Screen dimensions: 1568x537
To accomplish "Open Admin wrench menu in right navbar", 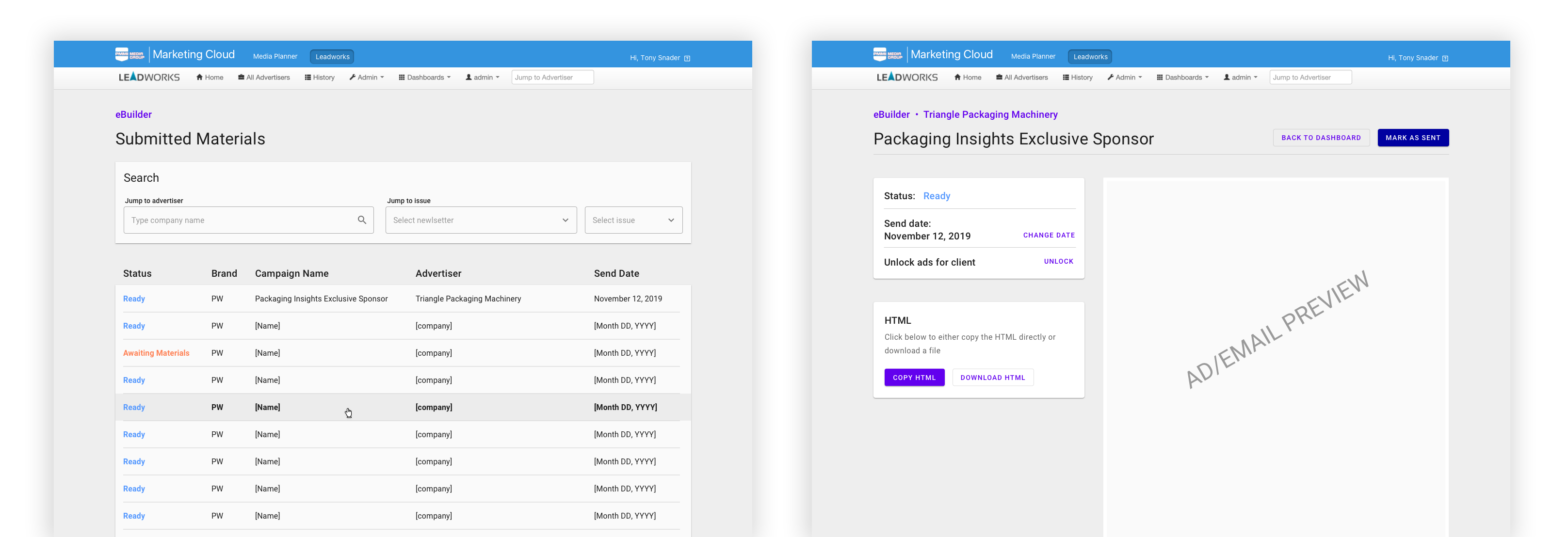I will tap(1124, 77).
